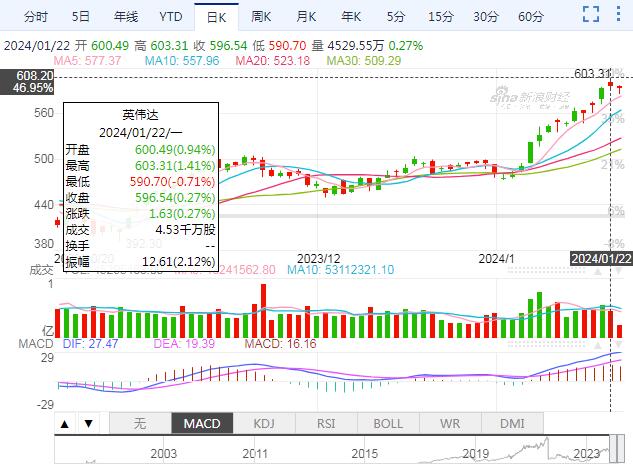Image resolution: width=633 pixels, height=472 pixels.
Task: Open the 年线 yearly line tab
Action: click(125, 17)
